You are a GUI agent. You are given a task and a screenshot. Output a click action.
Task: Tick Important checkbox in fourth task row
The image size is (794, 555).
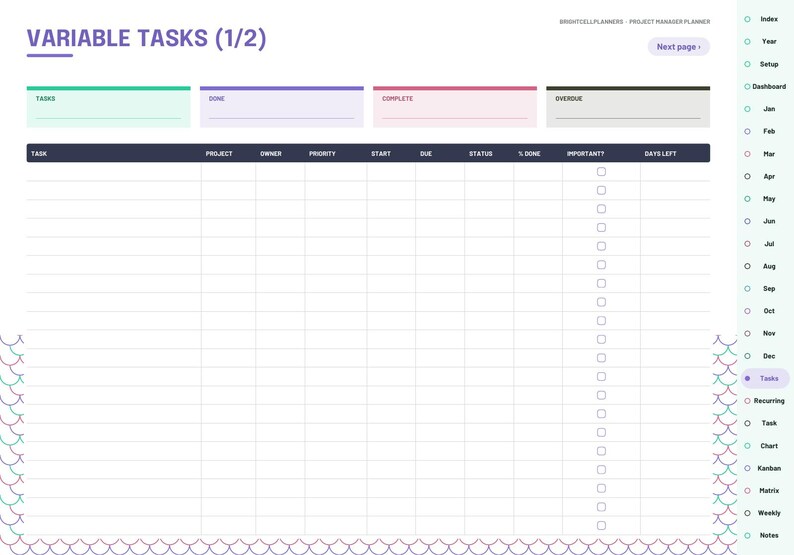coord(601,227)
